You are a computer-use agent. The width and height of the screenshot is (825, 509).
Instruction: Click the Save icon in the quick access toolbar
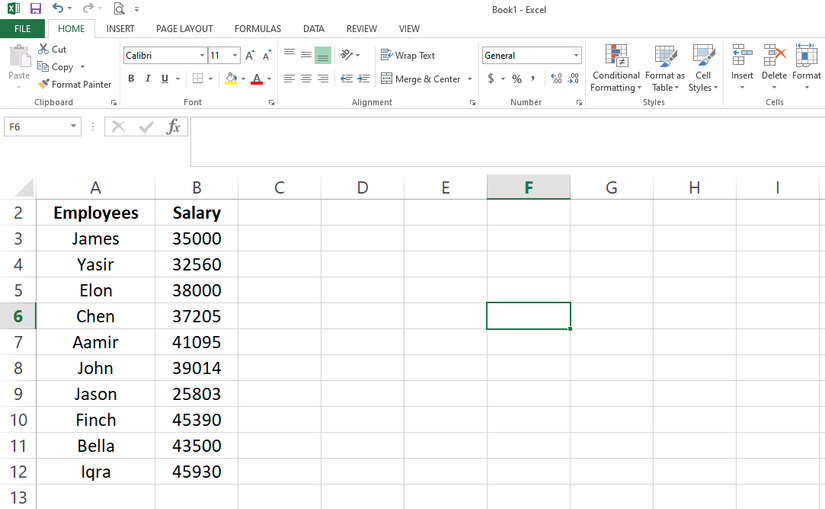coord(35,8)
